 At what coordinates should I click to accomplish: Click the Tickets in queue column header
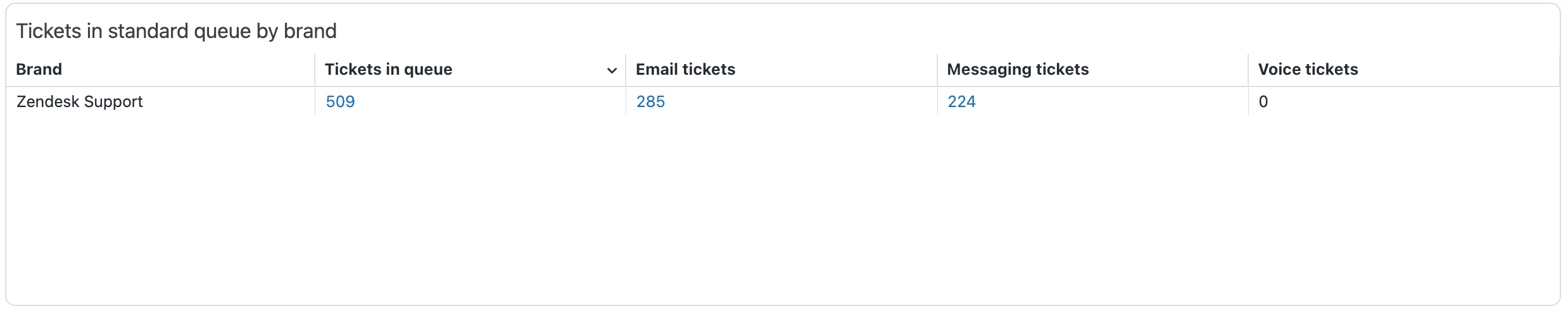388,70
